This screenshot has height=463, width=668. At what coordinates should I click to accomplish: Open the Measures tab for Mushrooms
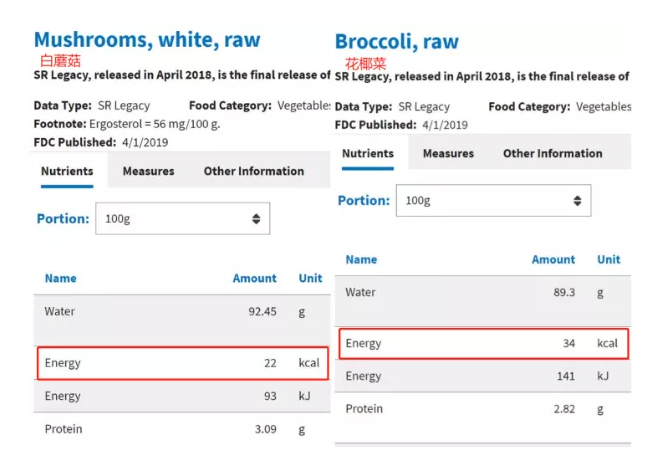[x=148, y=171]
